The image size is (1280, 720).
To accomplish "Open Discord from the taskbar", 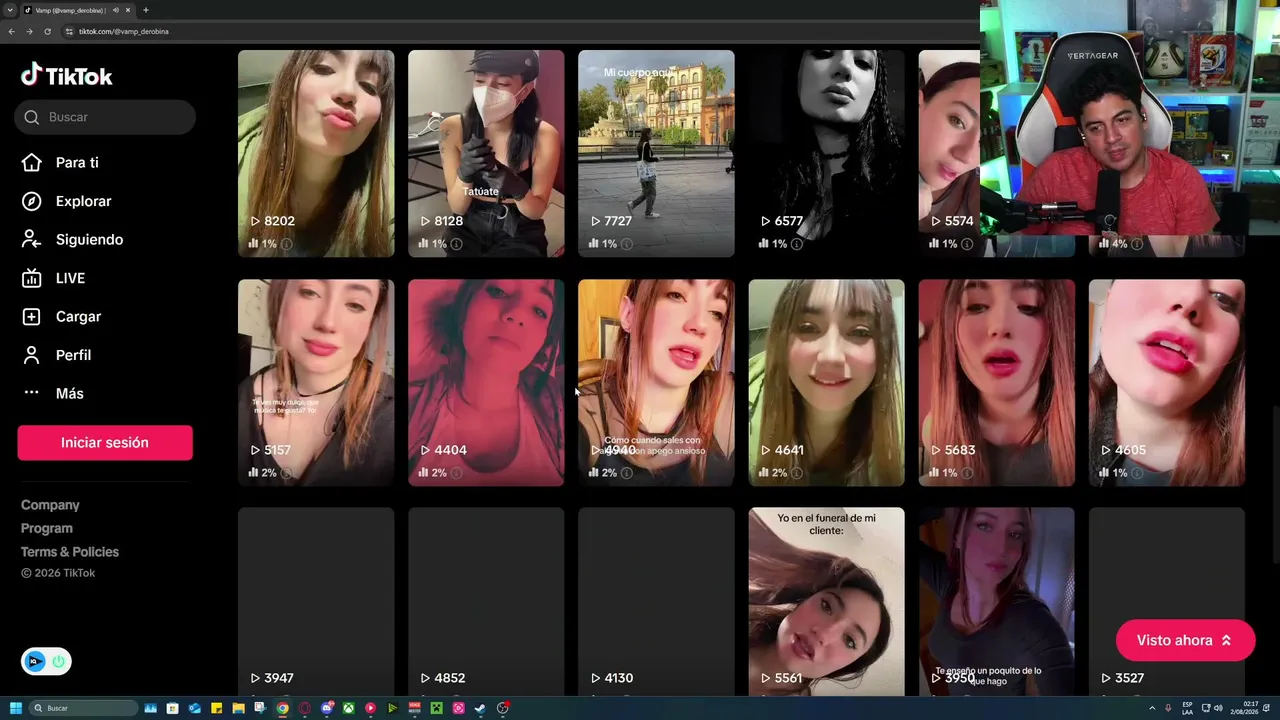I will click(x=327, y=708).
